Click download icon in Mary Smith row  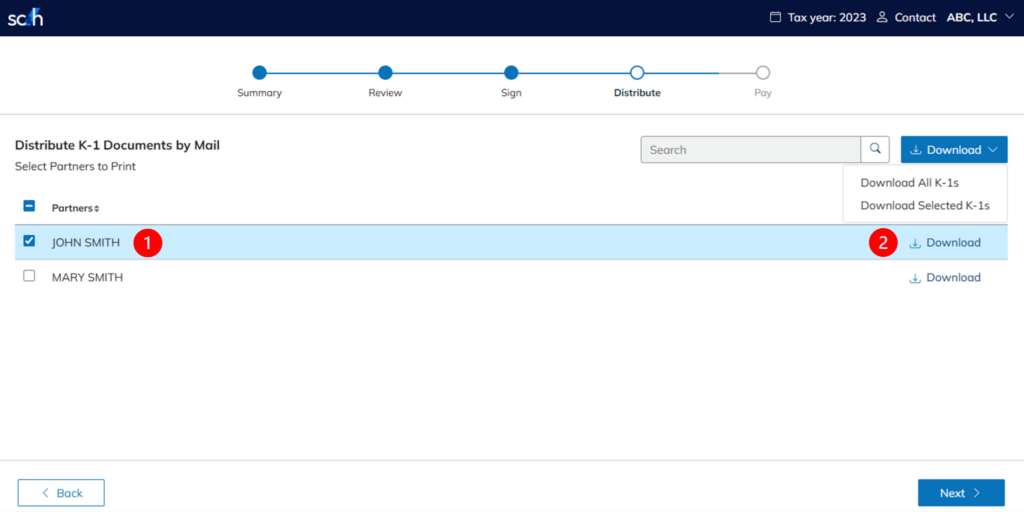point(914,278)
